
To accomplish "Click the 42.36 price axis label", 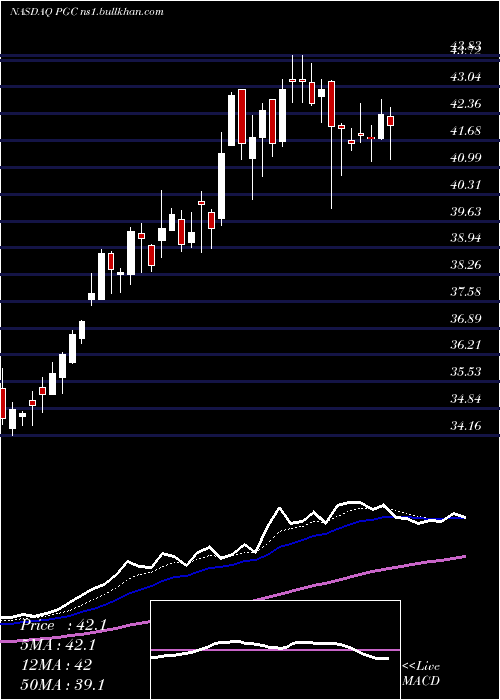I will coord(466,104).
